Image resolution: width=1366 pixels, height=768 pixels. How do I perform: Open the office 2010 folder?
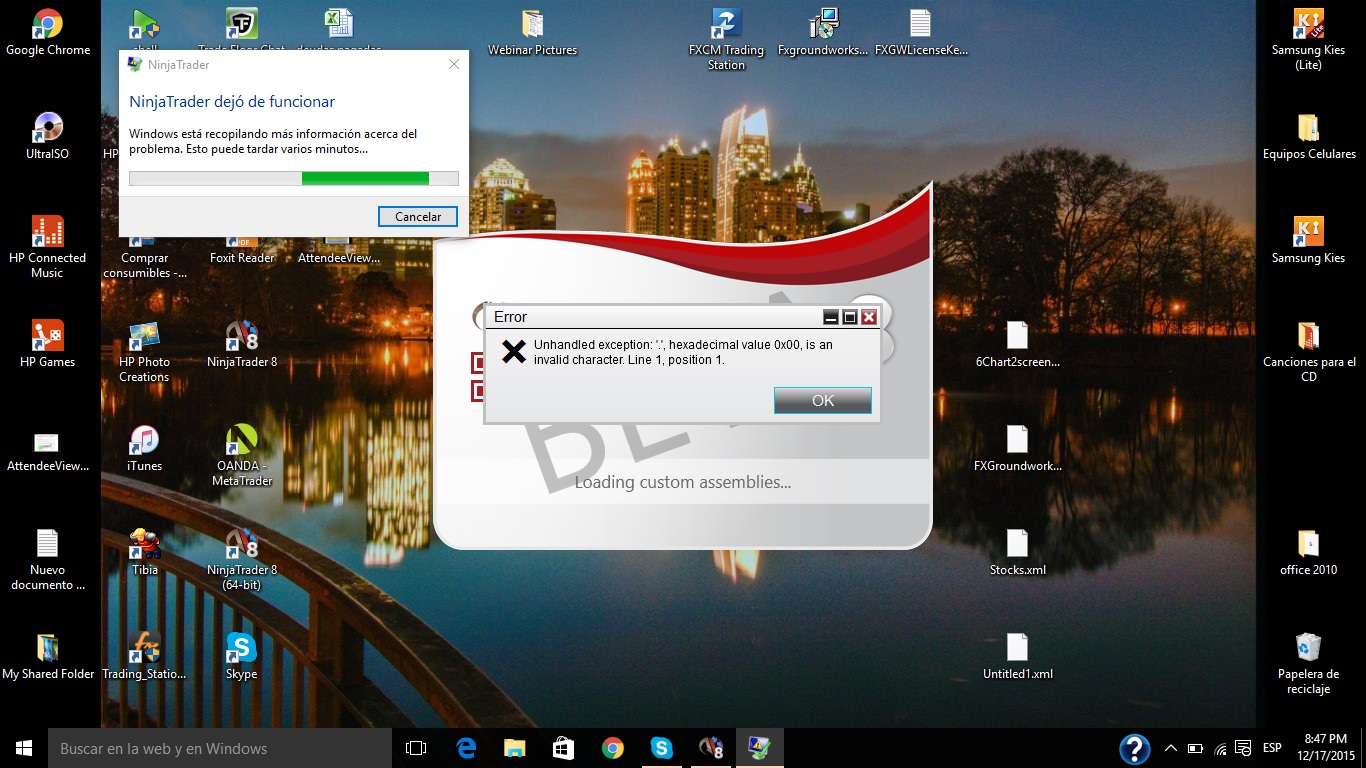(1308, 552)
